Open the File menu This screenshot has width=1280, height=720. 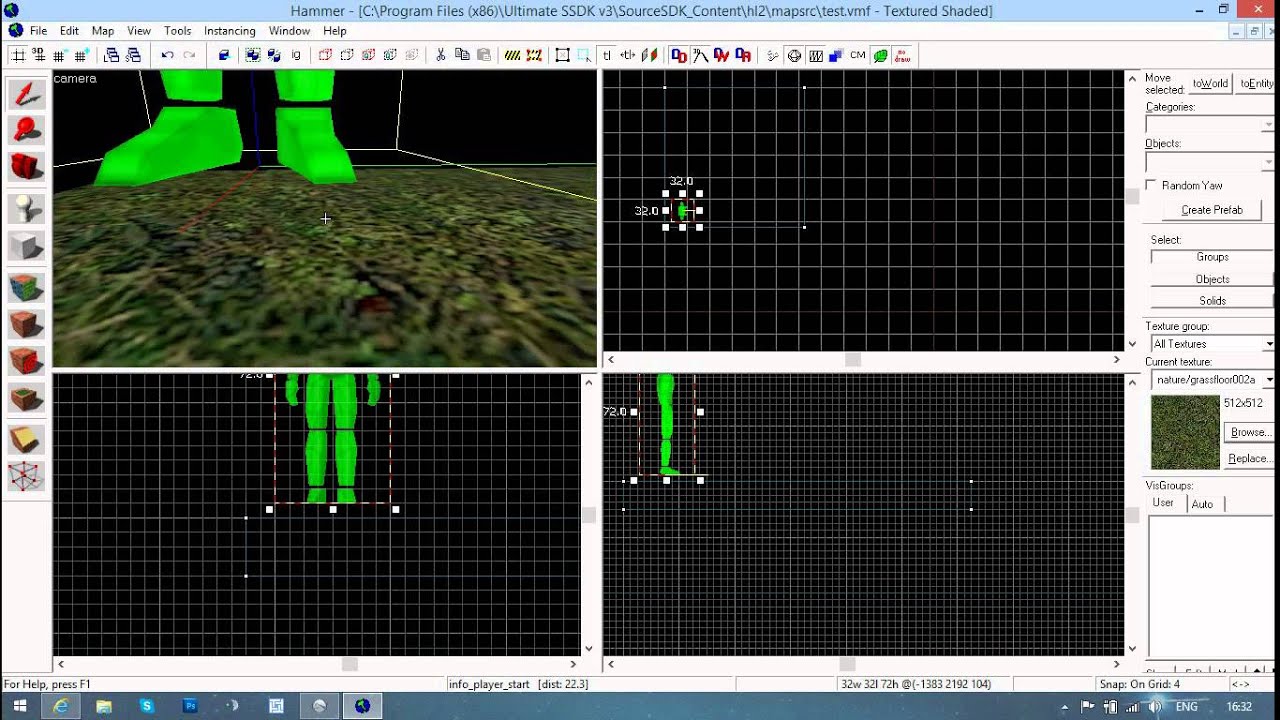[x=38, y=31]
